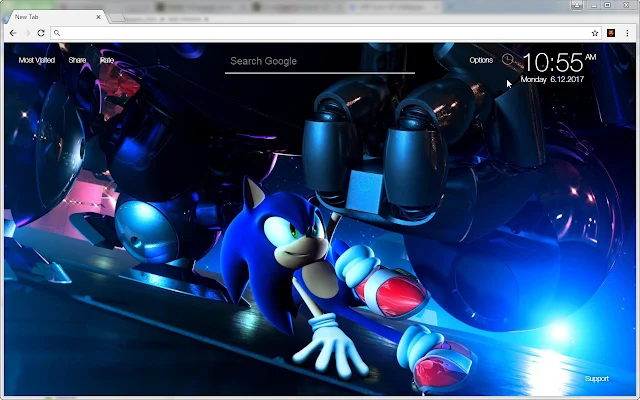Reload the page with the refresh icon
This screenshot has height=400, width=640.
pyautogui.click(x=41, y=33)
